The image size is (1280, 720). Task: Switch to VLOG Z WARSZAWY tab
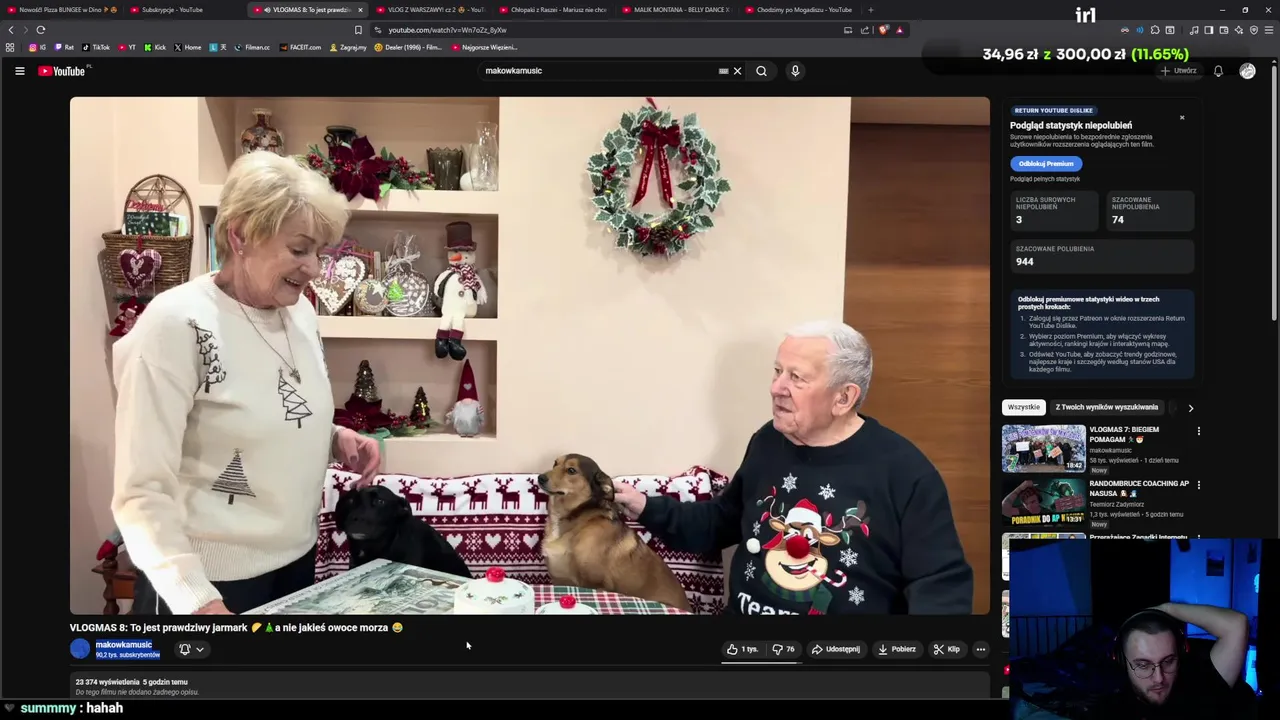pos(431,10)
